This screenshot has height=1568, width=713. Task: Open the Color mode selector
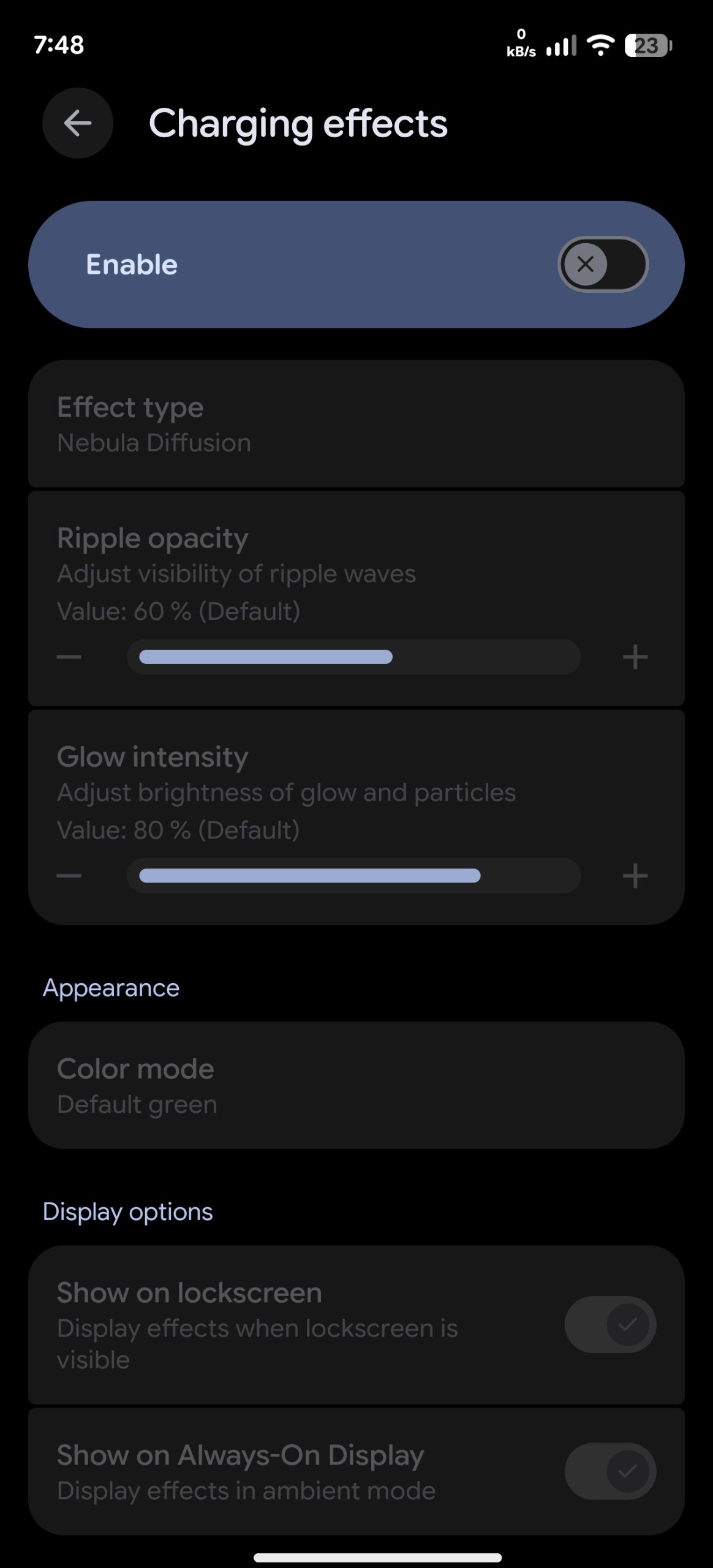point(356,1085)
